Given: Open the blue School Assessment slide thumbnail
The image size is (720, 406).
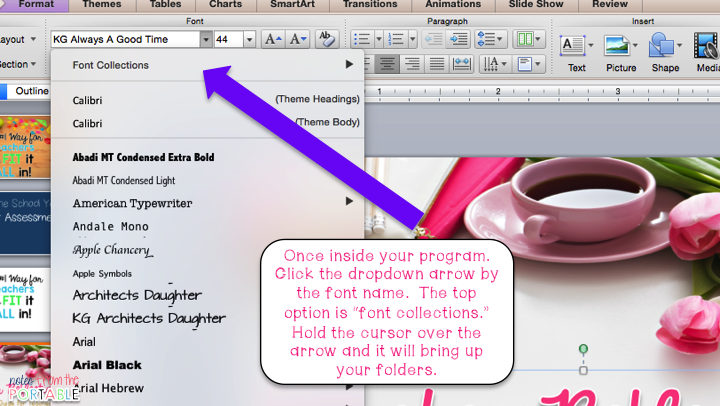Looking at the screenshot, I should click(25, 223).
